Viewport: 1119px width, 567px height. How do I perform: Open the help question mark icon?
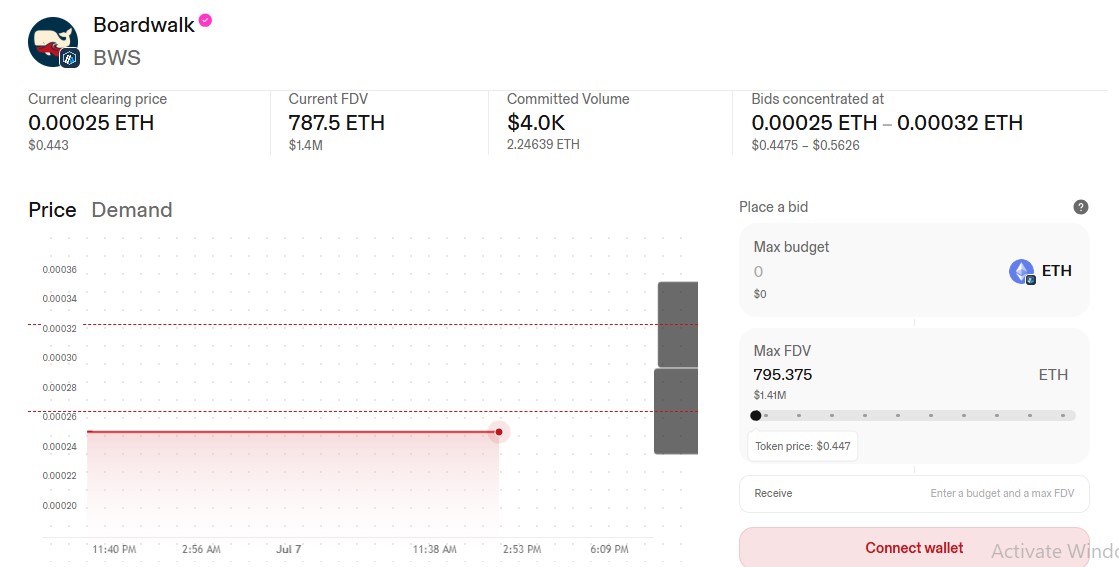pos(1080,207)
